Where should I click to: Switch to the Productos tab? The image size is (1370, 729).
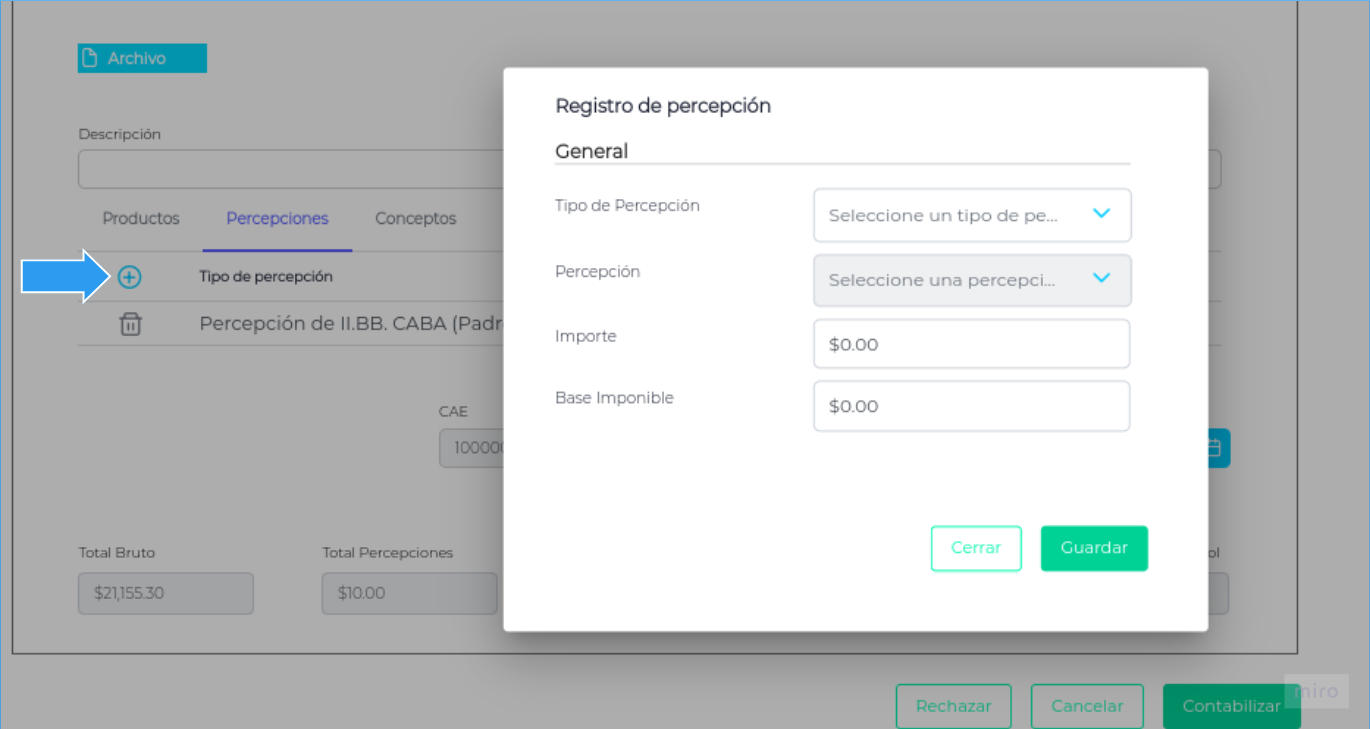coord(141,218)
